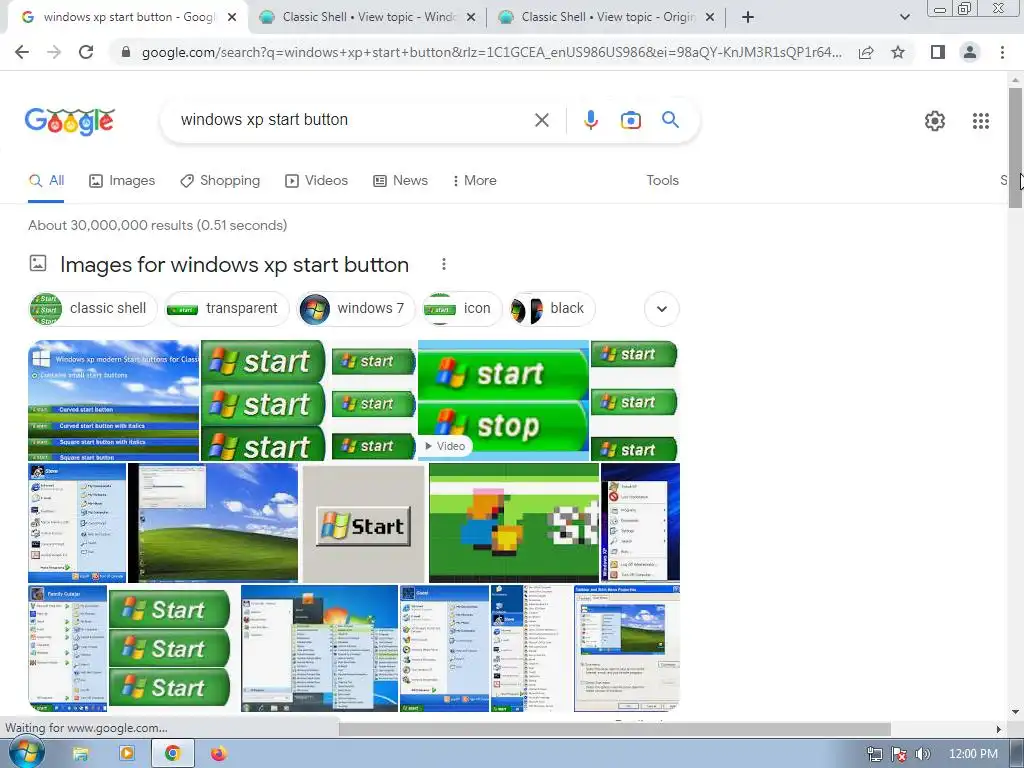Switch to the All results tab
Screen dimensions: 1024x768
(x=46, y=181)
